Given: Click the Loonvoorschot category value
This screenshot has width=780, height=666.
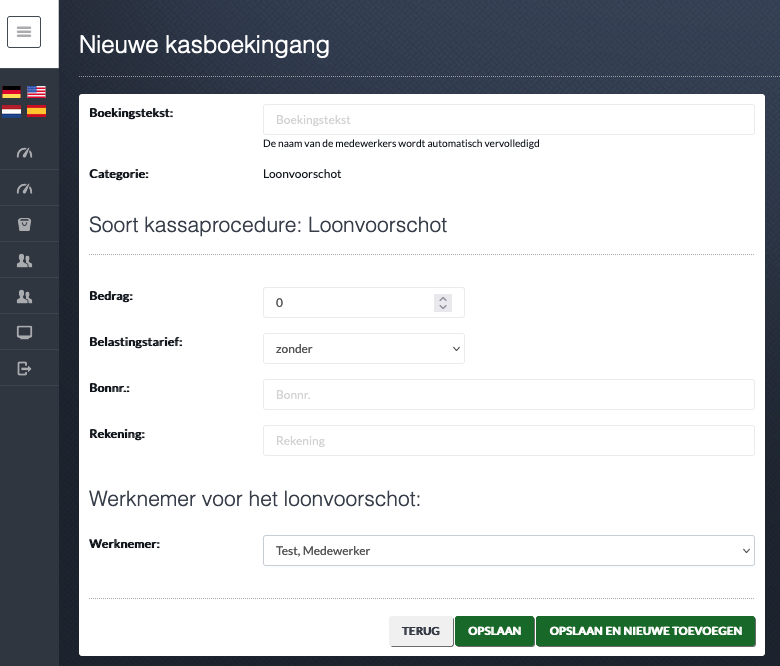Looking at the screenshot, I should 302,174.
